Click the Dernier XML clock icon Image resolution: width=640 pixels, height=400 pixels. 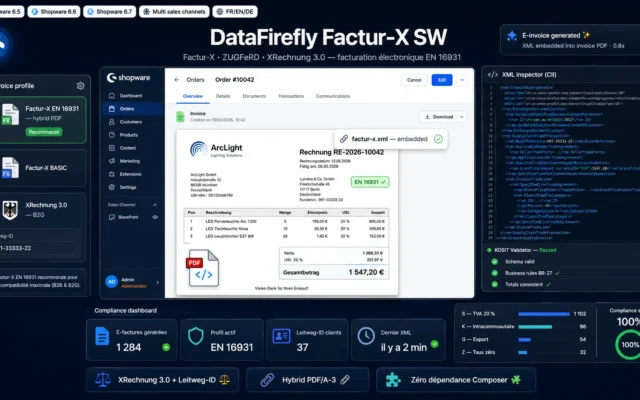366,336
